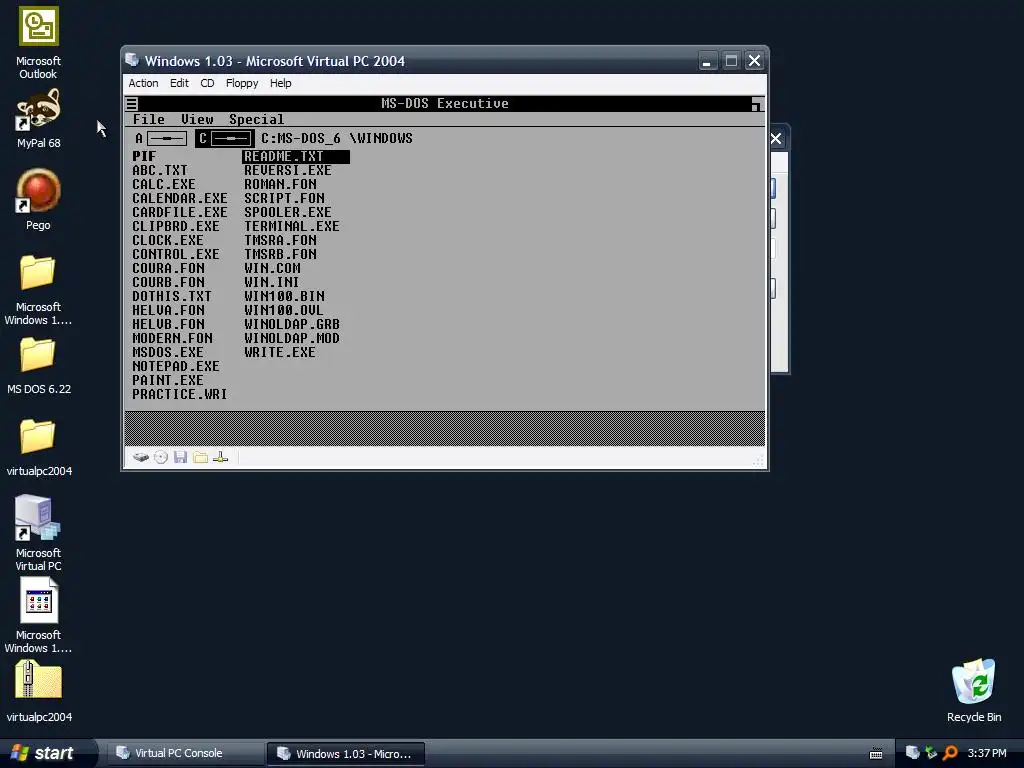This screenshot has width=1024, height=768.
Task: Click floppy disk status icon in Virtual PC
Action: click(181, 457)
